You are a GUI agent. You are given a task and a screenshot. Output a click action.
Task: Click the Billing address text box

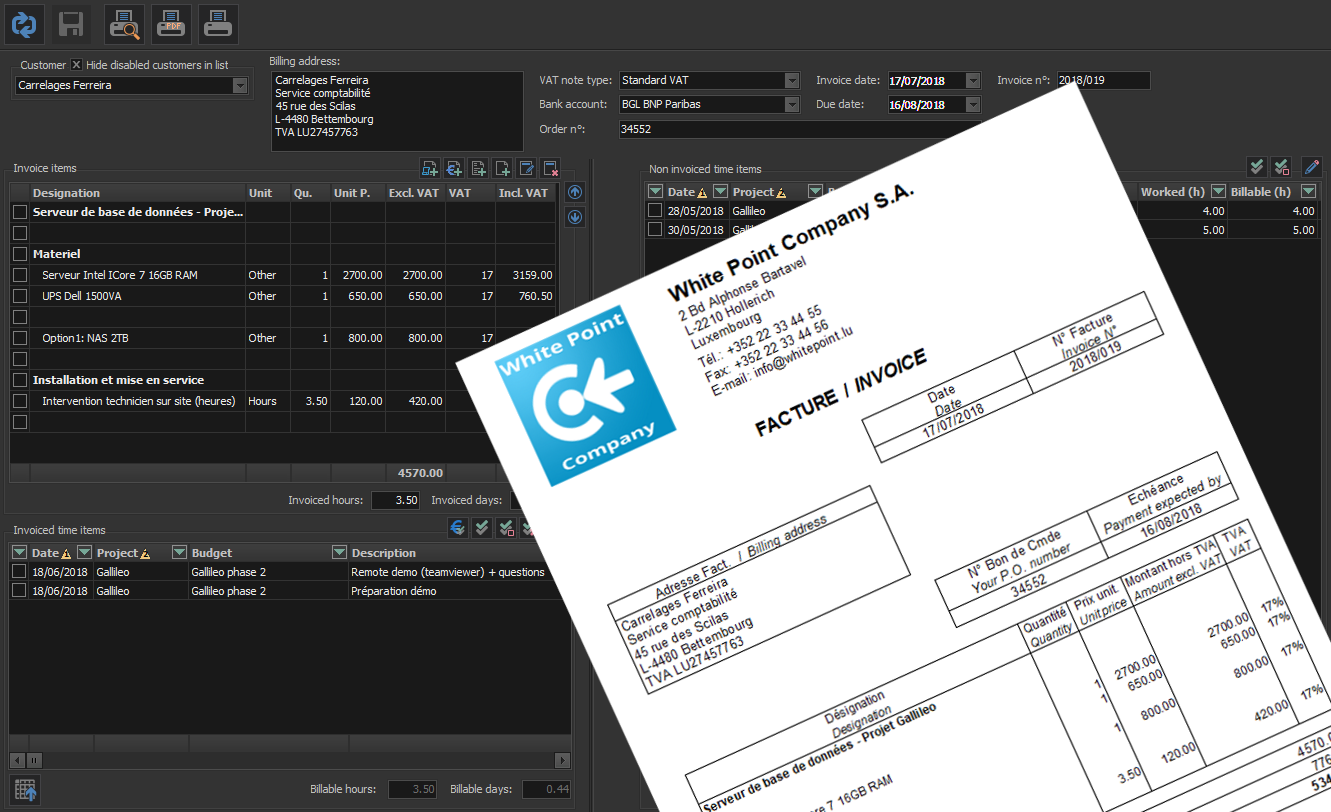(397, 111)
